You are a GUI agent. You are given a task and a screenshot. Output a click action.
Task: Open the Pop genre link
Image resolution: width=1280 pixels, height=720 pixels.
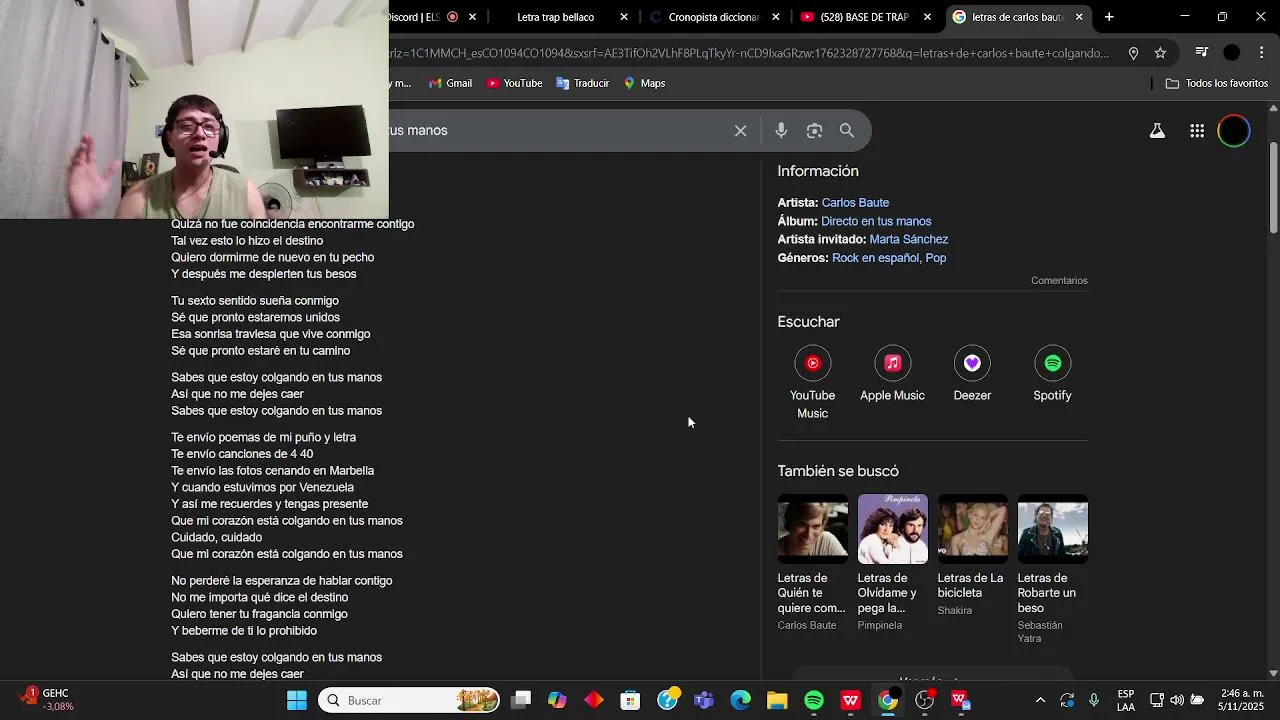(x=936, y=258)
